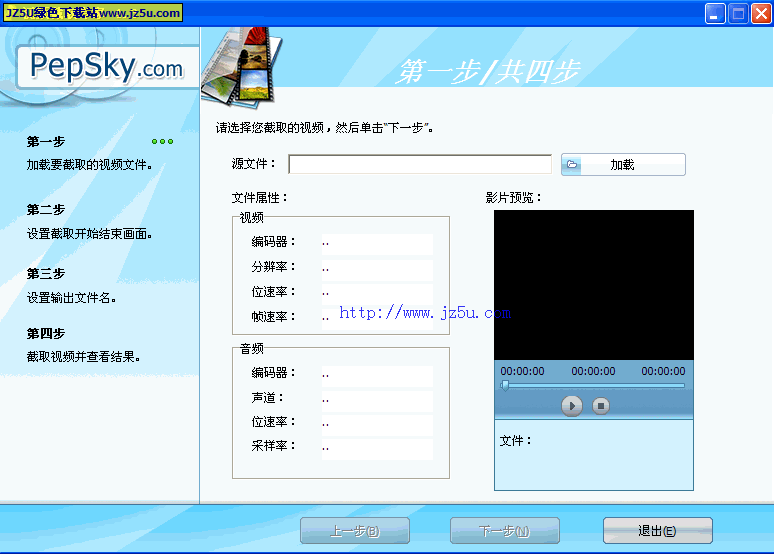
Task: Click the folder icon on load button
Action: pos(572,164)
